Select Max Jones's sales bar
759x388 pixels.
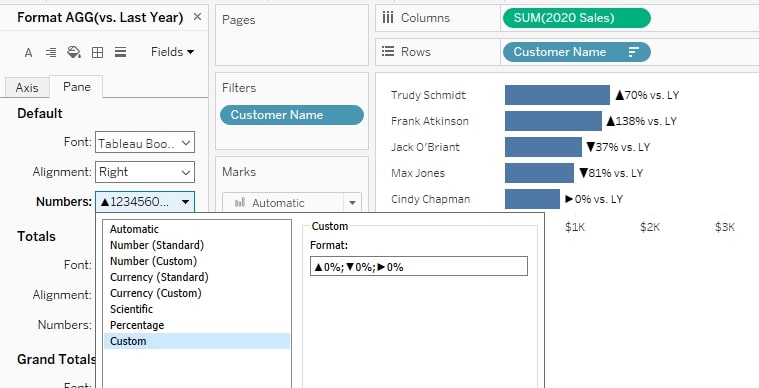539,173
